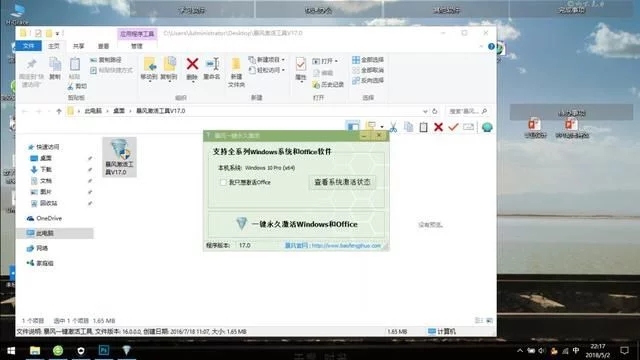This screenshot has height=360, width=640.
Task: Click the scissors icon in secondary toolbar
Action: [x=393, y=127]
